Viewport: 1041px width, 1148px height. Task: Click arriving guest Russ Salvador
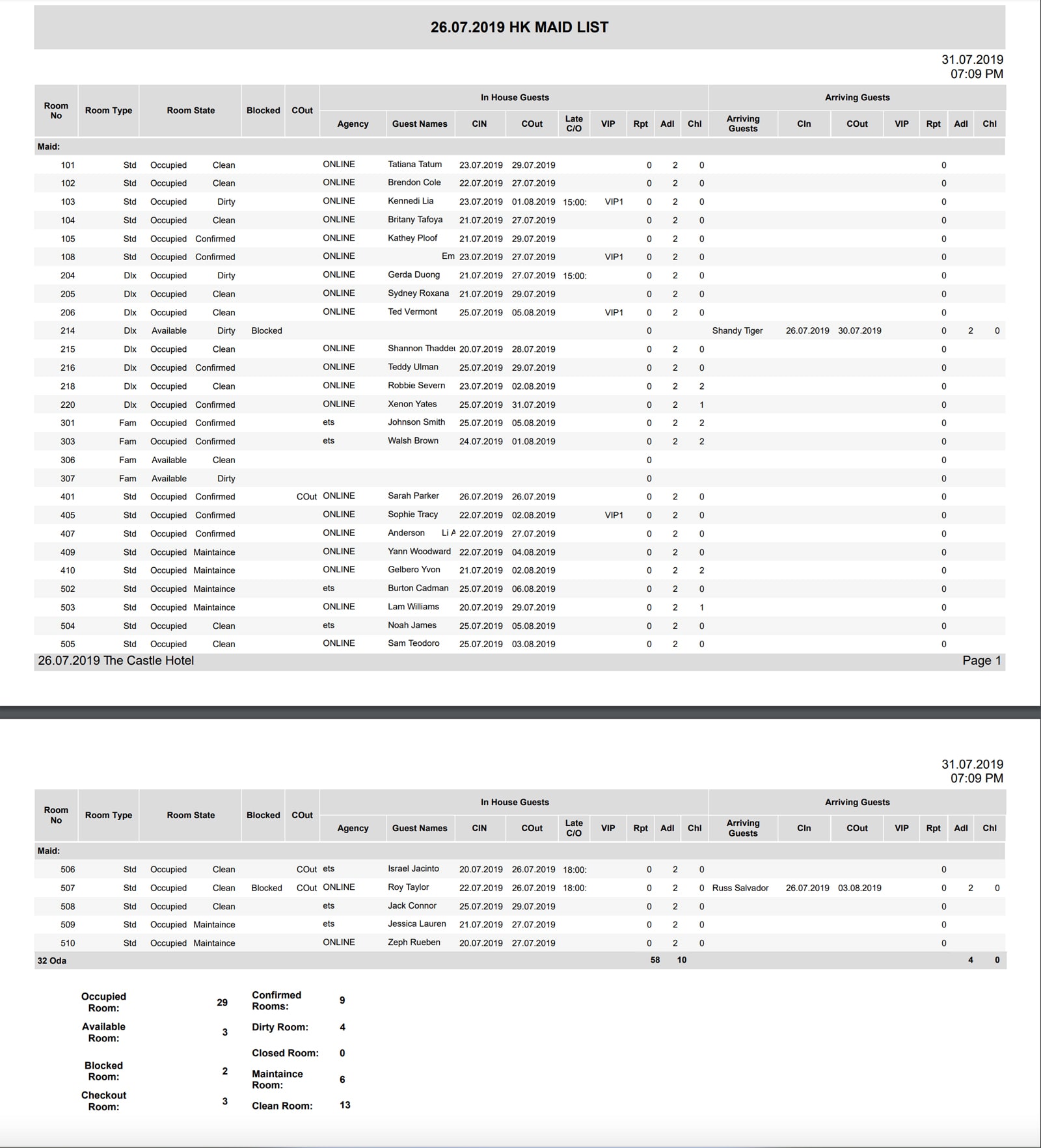click(740, 888)
